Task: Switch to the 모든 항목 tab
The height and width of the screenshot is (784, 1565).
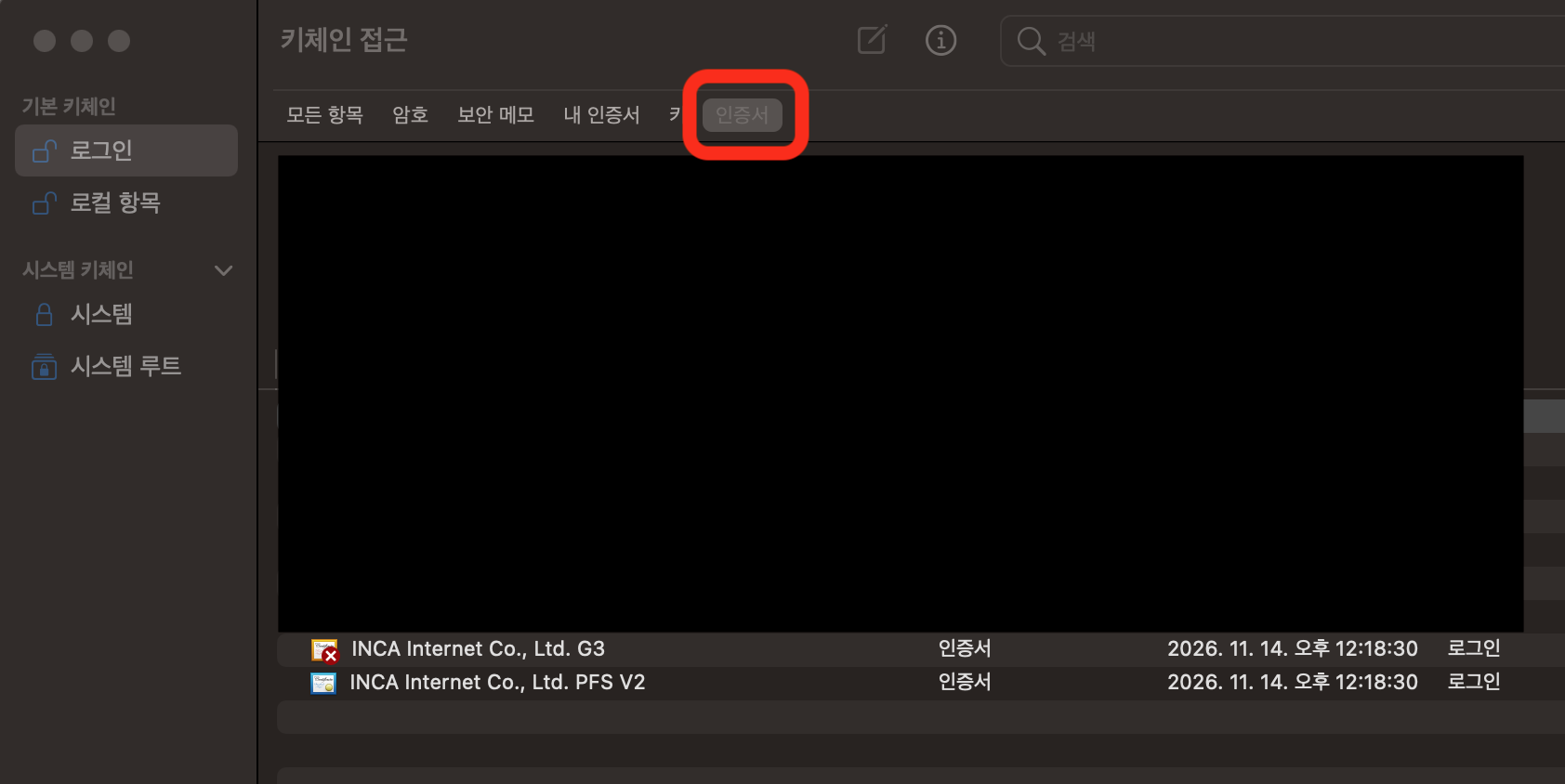Action: pyautogui.click(x=324, y=115)
